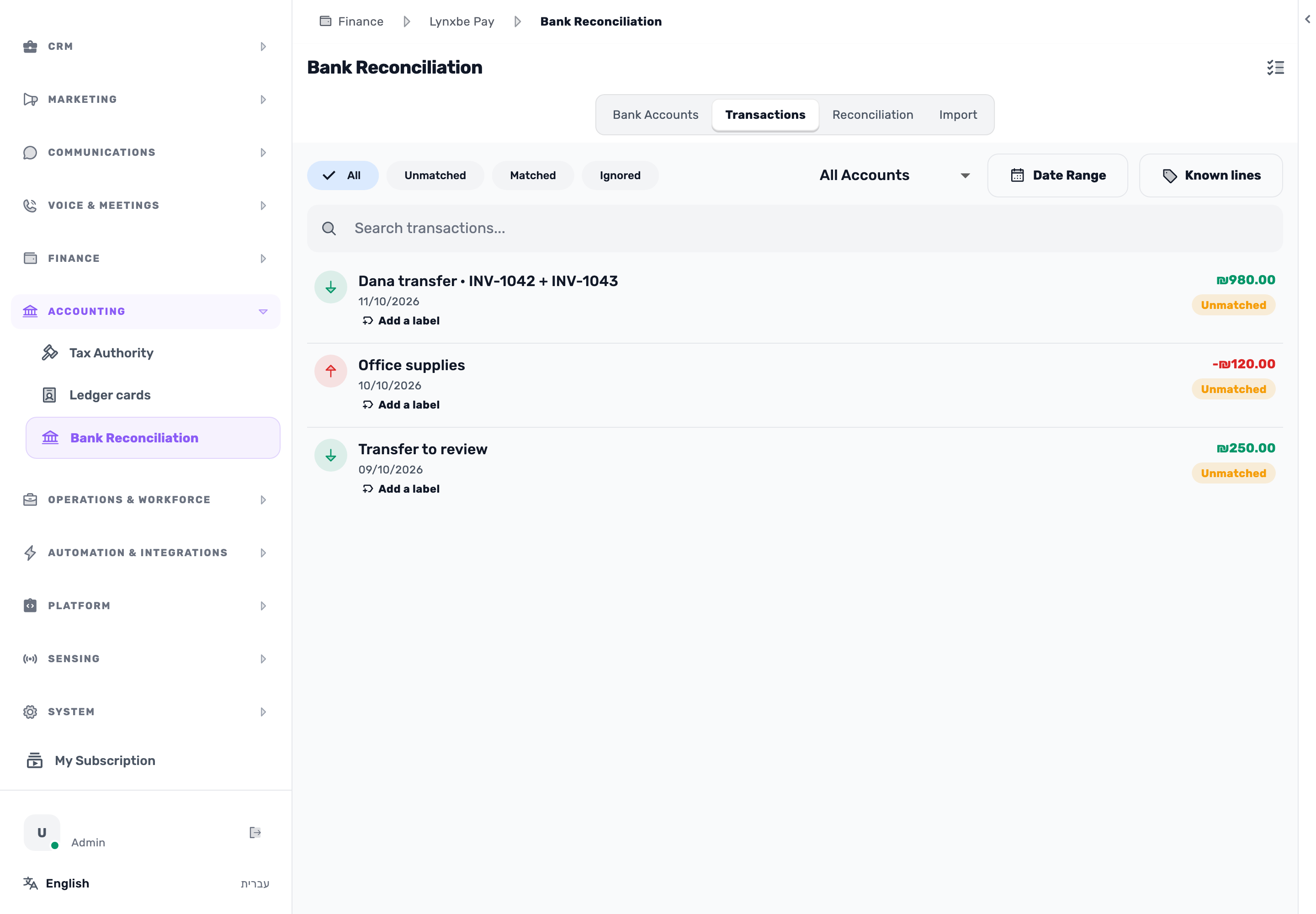
Task: Open the Date Range picker
Action: pos(1057,175)
